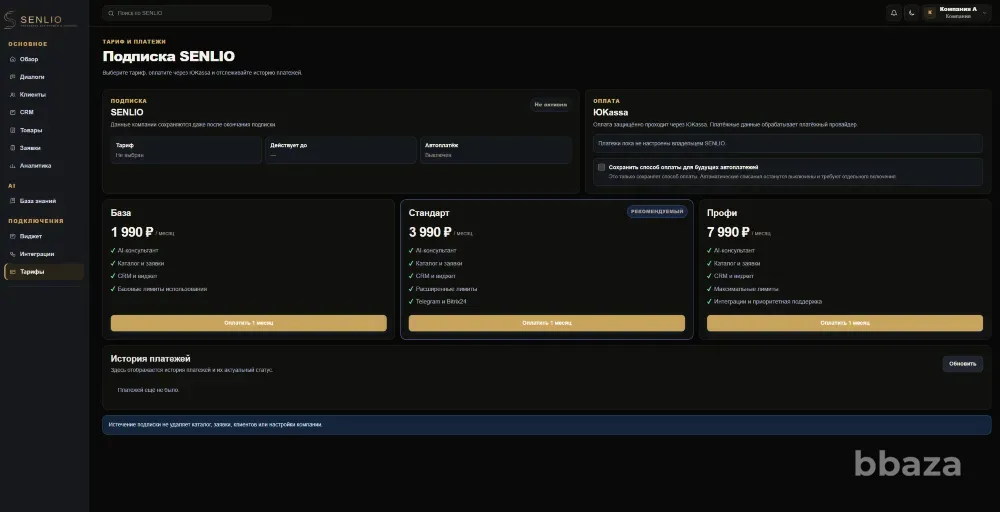Click the ЮKassa heading
The height and width of the screenshot is (512, 1000).
click(x=610, y=112)
